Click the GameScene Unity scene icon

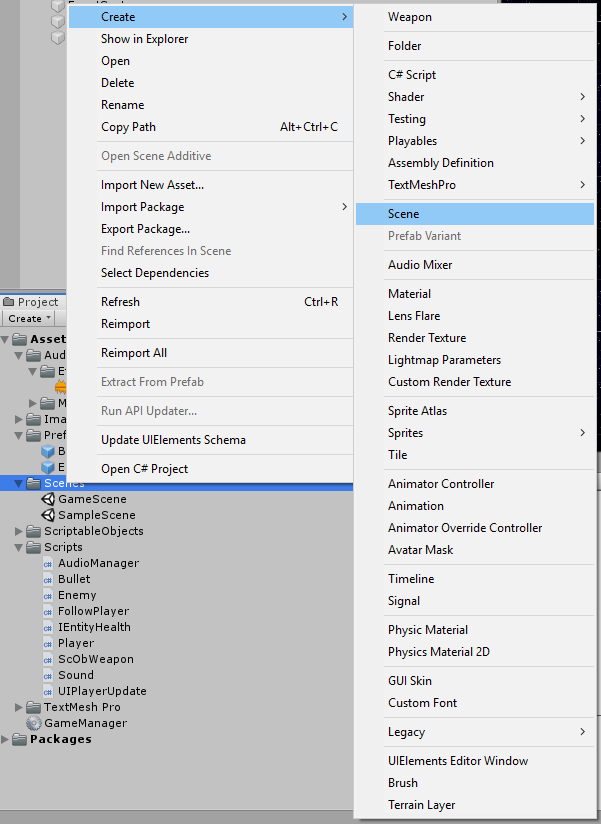(48, 499)
